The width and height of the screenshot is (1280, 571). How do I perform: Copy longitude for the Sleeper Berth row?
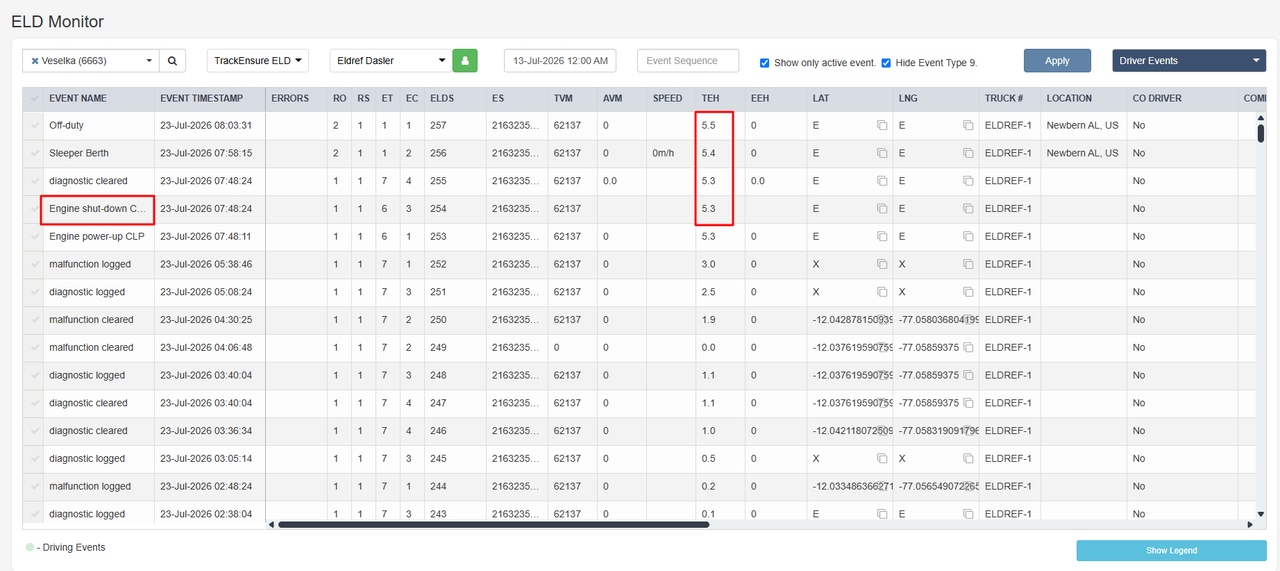[968, 153]
